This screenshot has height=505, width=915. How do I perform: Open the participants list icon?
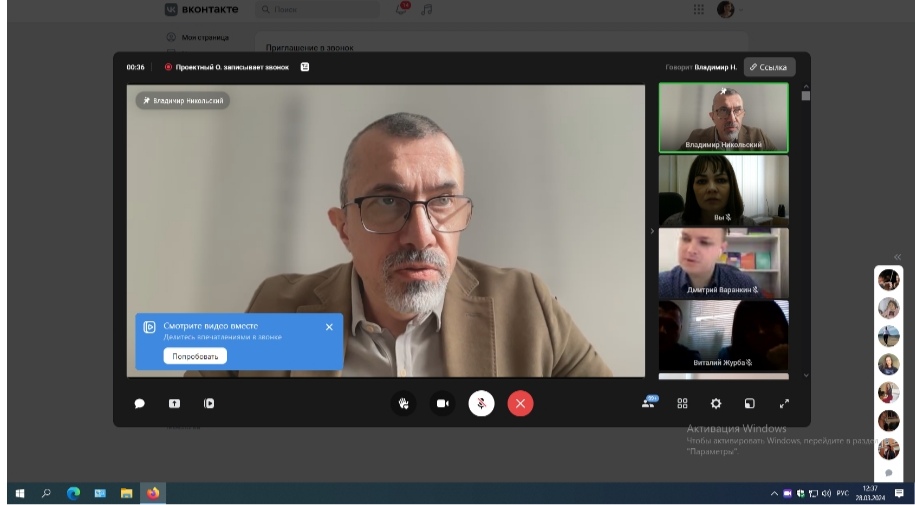pyautogui.click(x=648, y=404)
